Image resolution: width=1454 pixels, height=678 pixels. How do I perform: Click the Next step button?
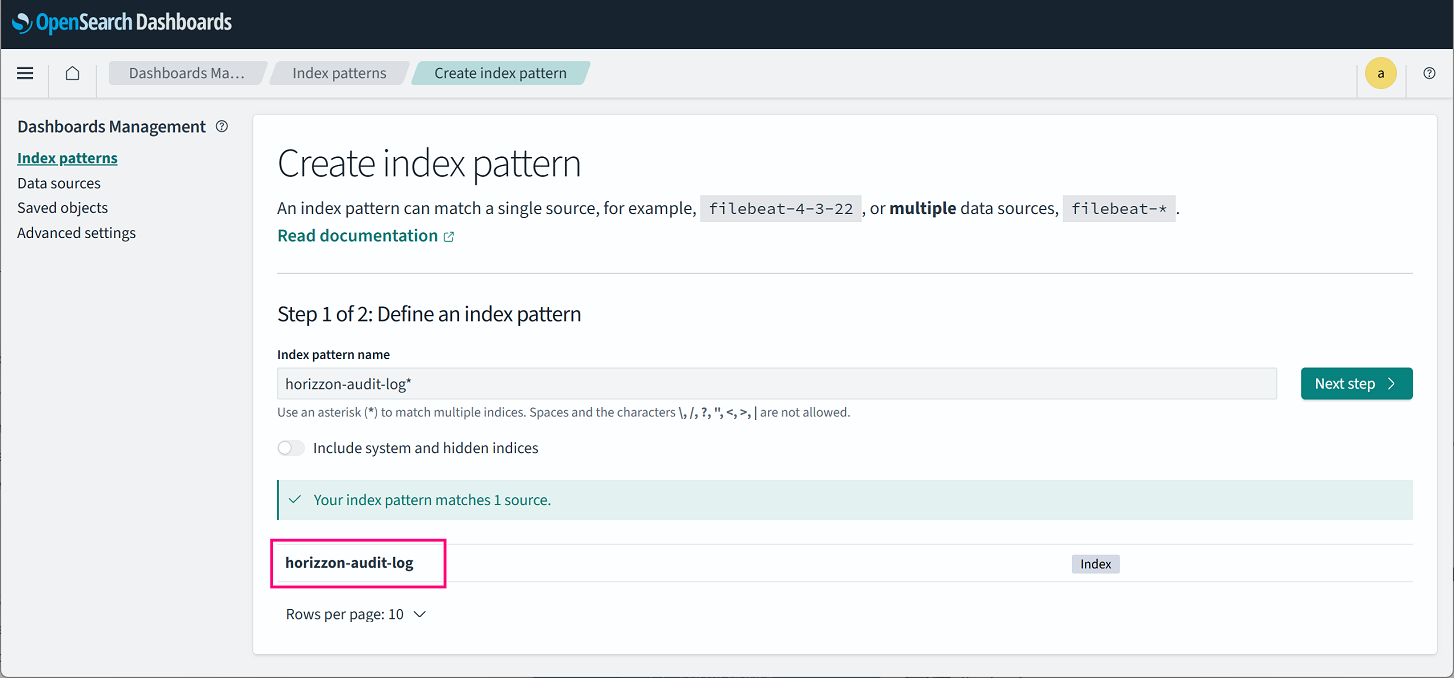coord(1356,384)
